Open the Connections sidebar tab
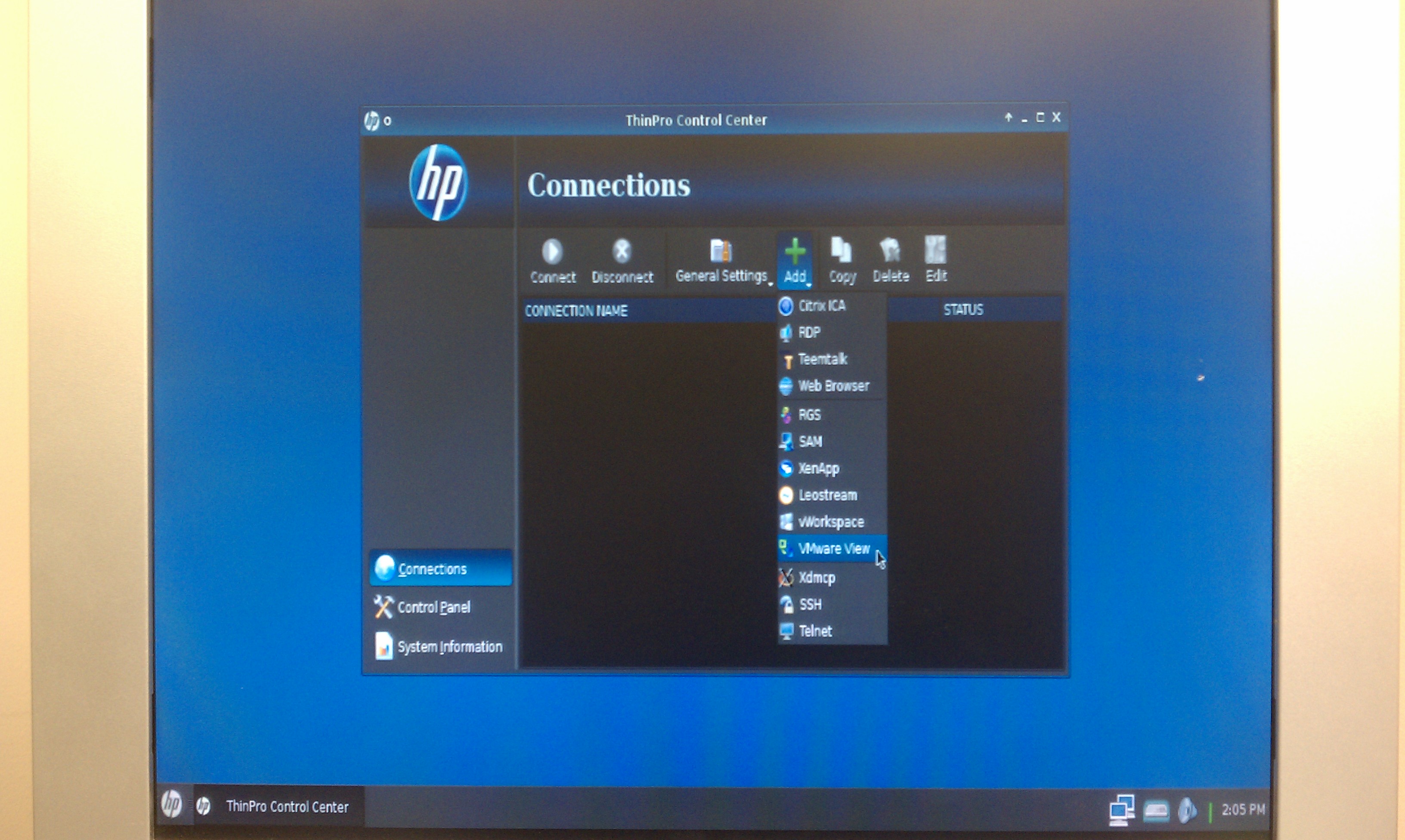 pyautogui.click(x=440, y=568)
